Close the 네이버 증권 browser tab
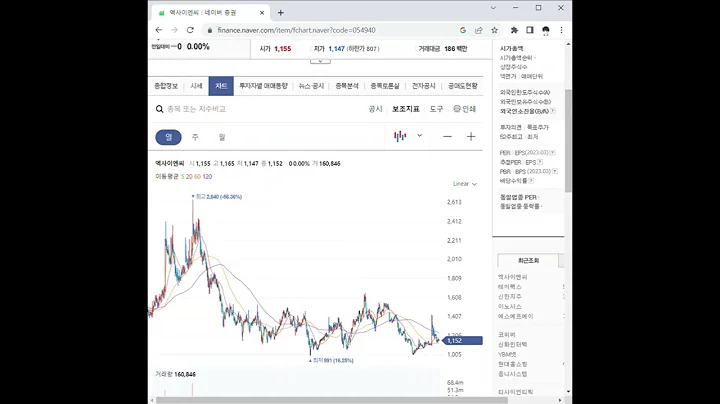This screenshot has width=720, height=404. pyautogui.click(x=262, y=13)
